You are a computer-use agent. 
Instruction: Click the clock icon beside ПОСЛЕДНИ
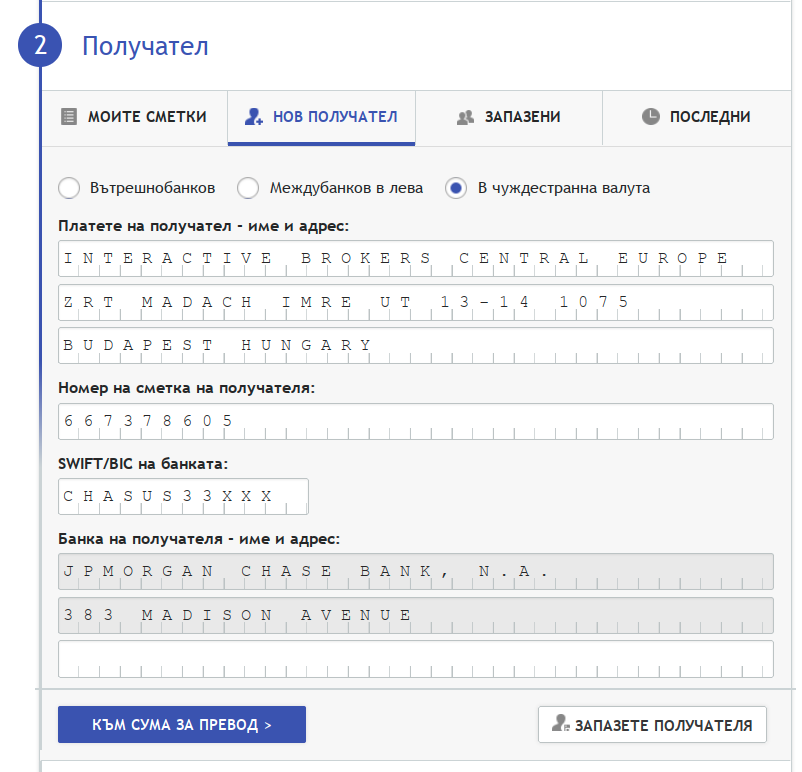coord(651,117)
